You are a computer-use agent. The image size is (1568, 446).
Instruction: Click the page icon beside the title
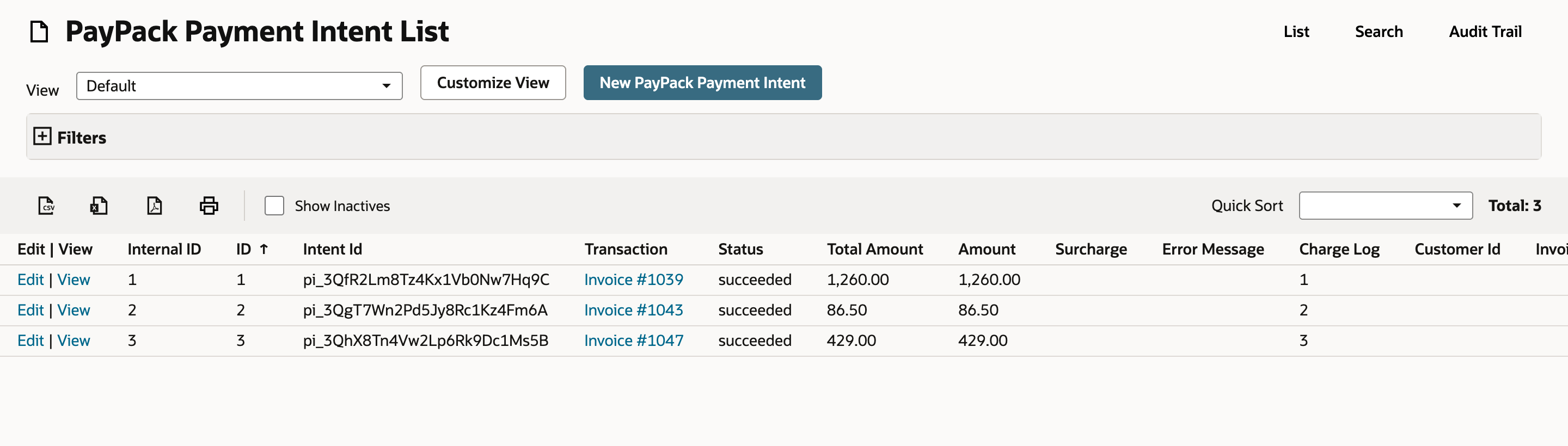[x=39, y=32]
